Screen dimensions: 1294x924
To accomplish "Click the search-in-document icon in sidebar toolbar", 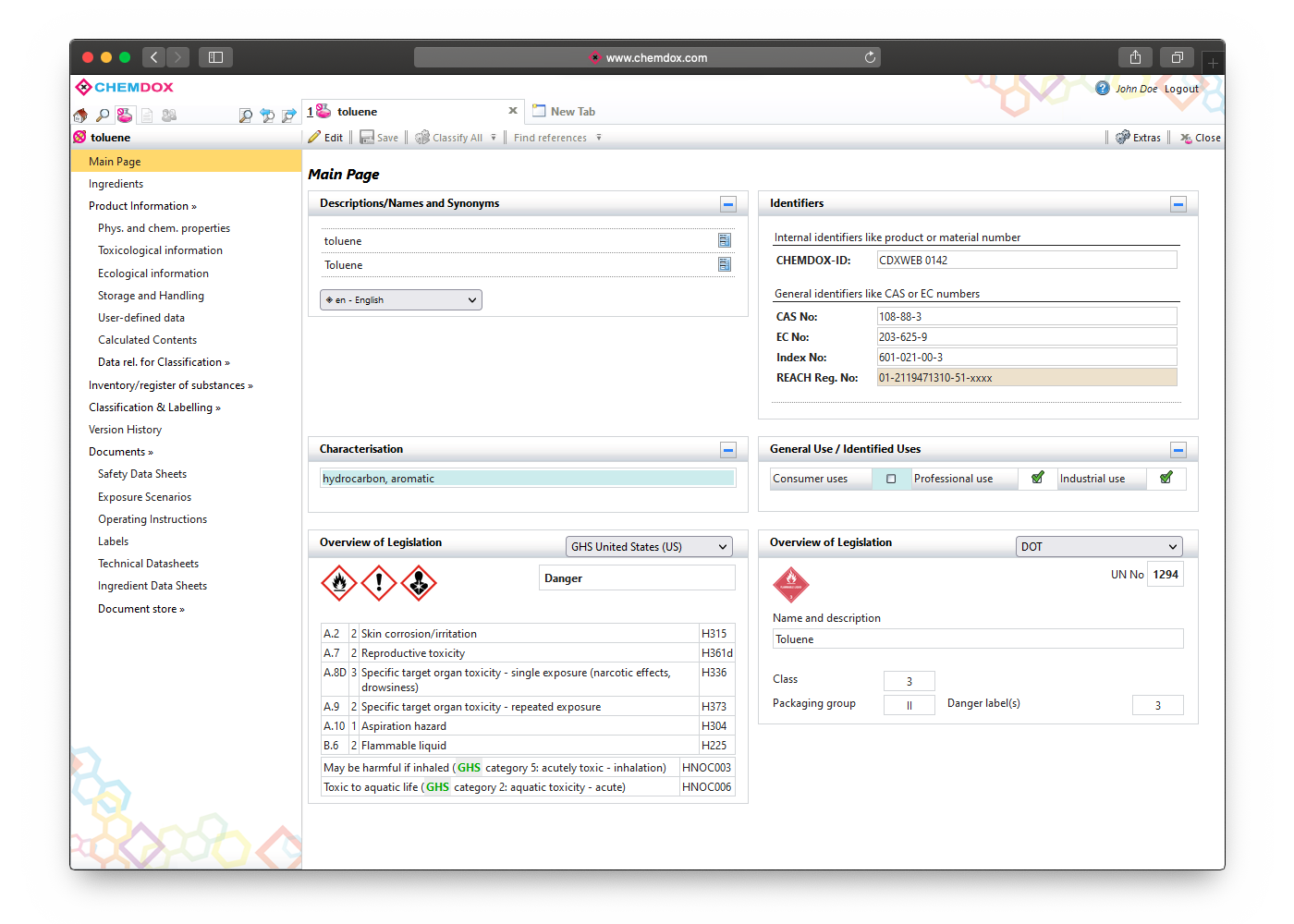I will [x=245, y=115].
